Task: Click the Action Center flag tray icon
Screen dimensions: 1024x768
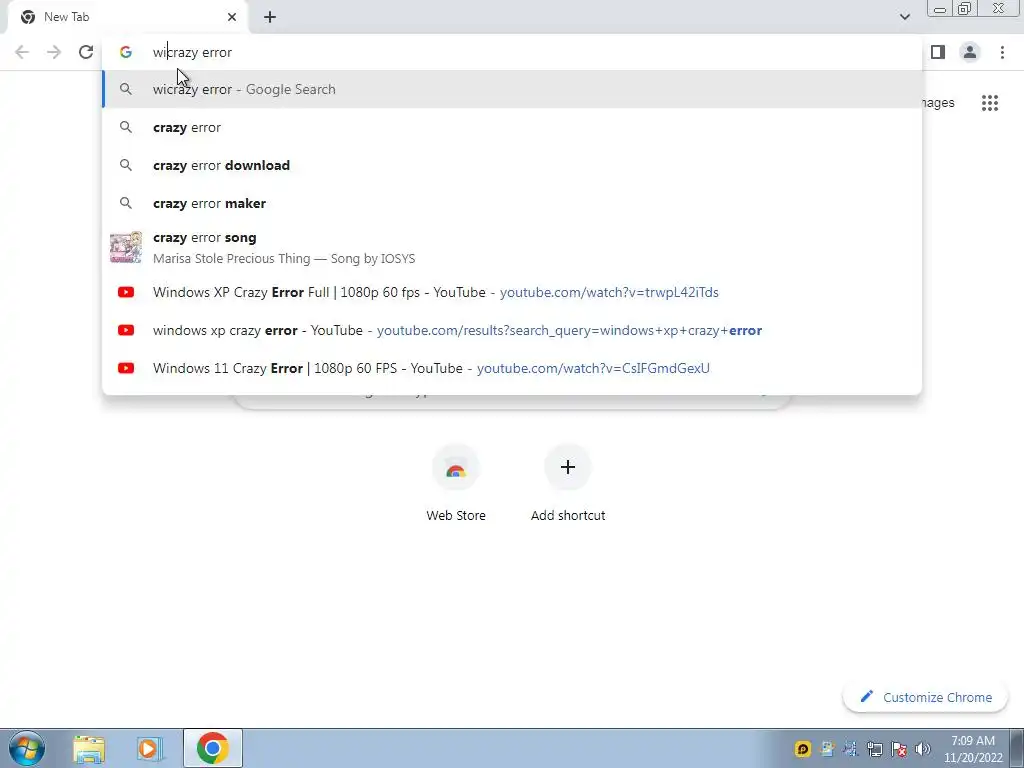Action: tap(899, 749)
